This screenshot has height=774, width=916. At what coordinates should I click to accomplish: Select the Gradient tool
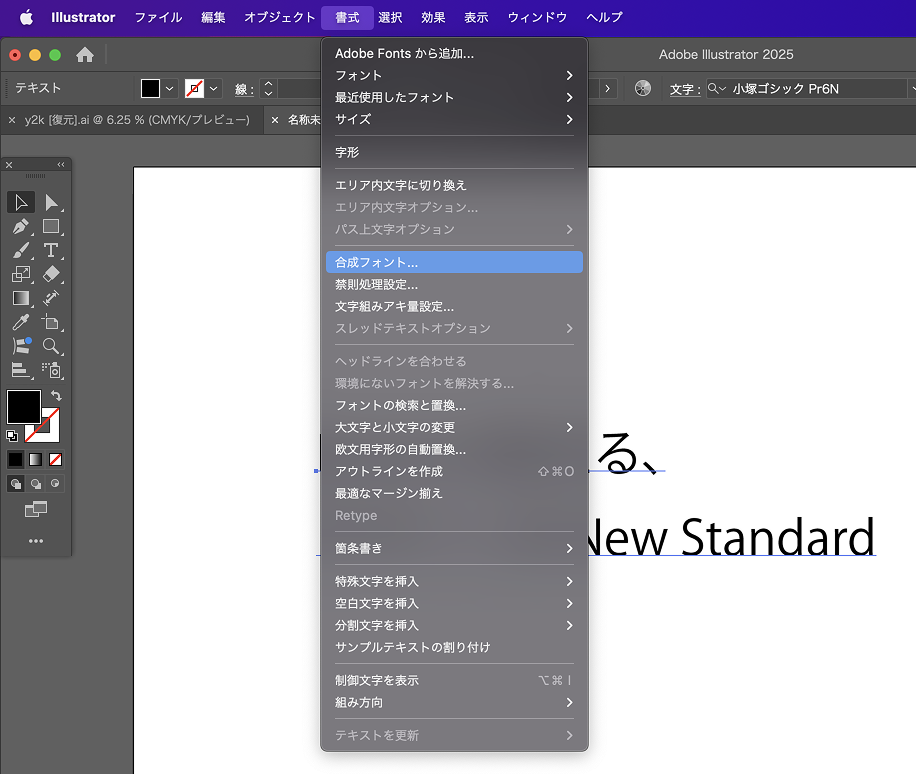click(21, 298)
